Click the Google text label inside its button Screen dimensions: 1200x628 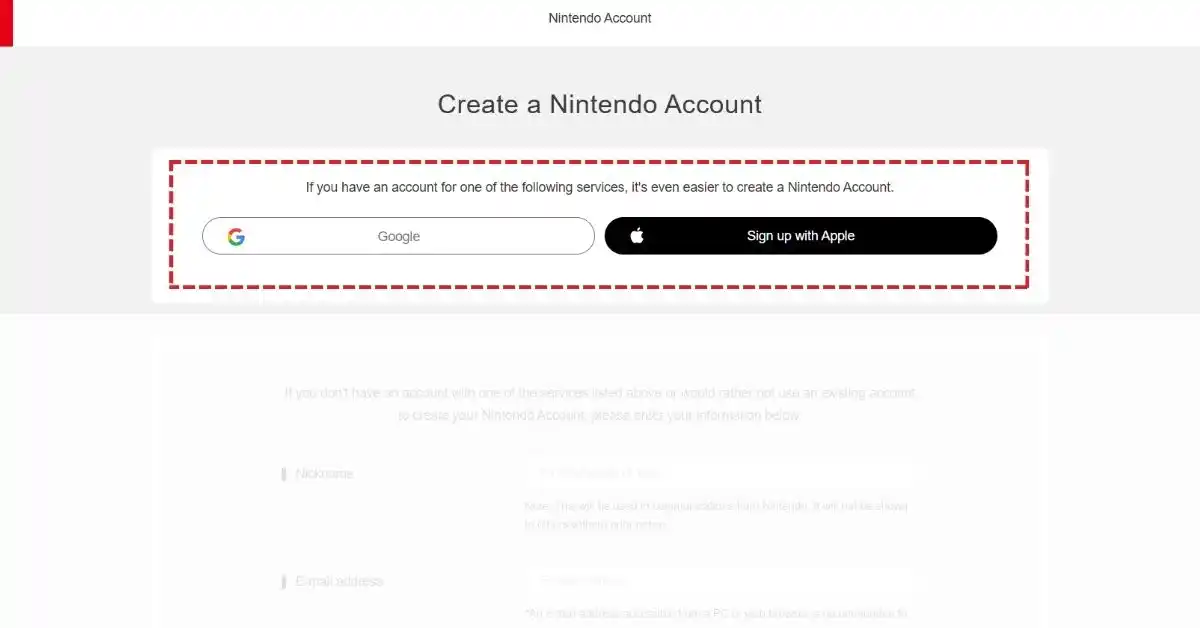coord(398,236)
